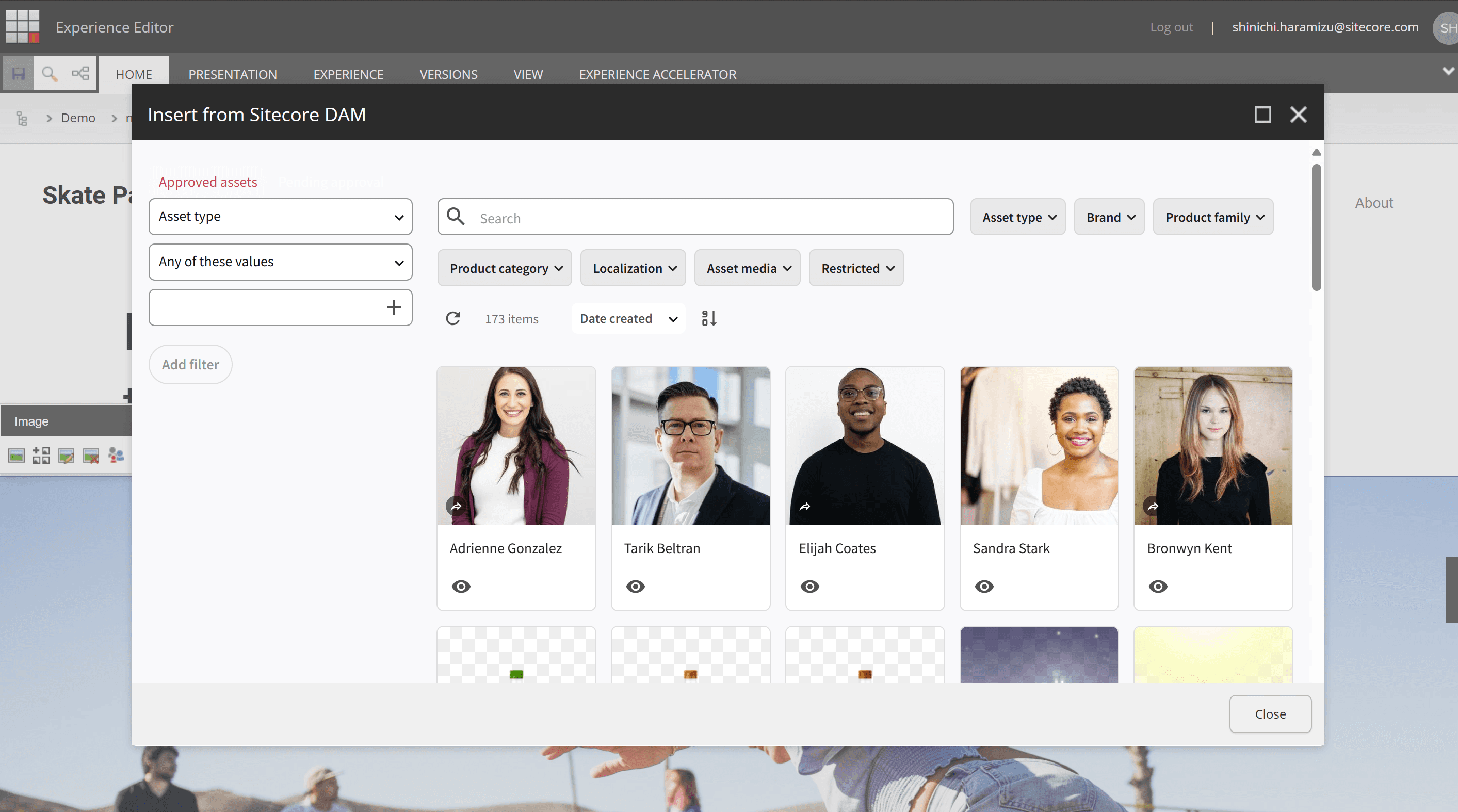The image size is (1458, 812).
Task: Expand the Product category filter
Action: (x=505, y=268)
